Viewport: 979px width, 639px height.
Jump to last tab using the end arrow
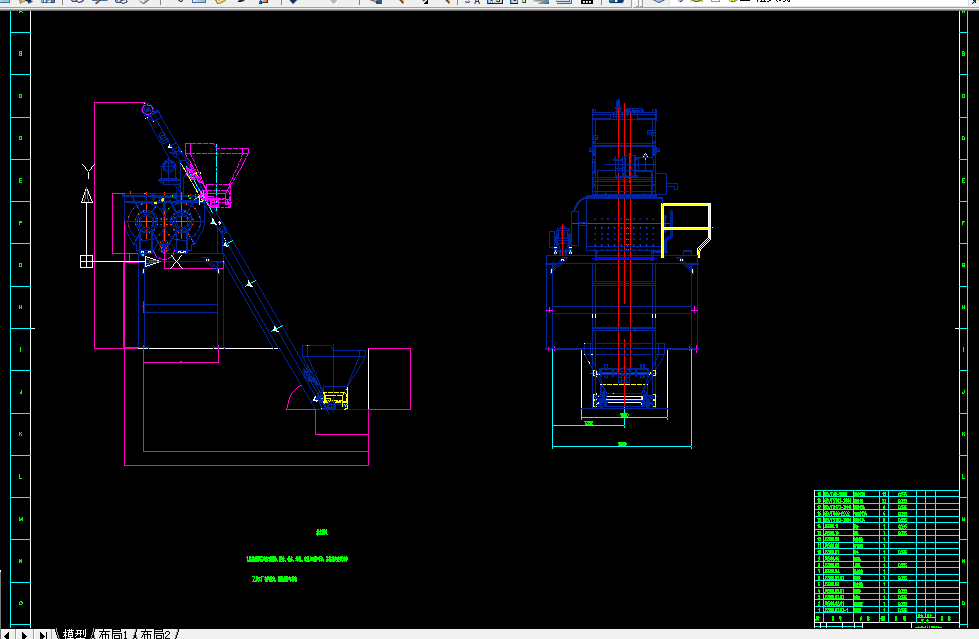(x=43, y=635)
